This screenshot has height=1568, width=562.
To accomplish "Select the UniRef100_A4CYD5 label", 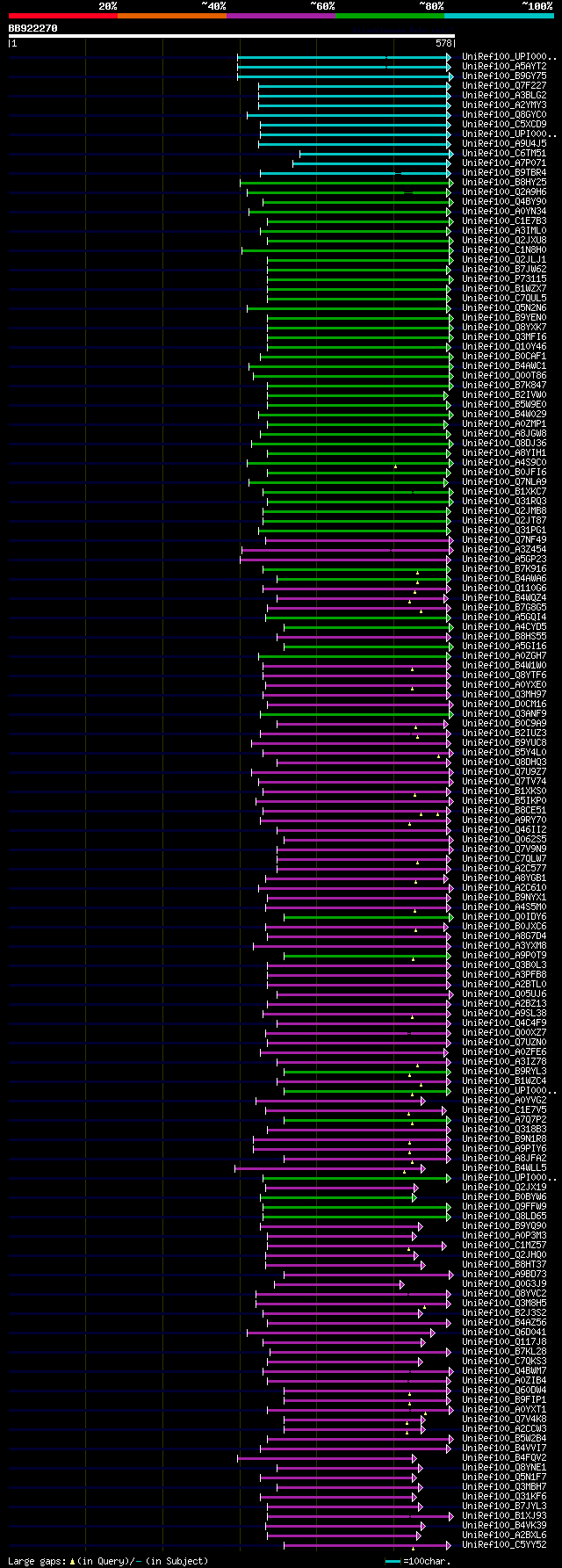I will point(504,627).
